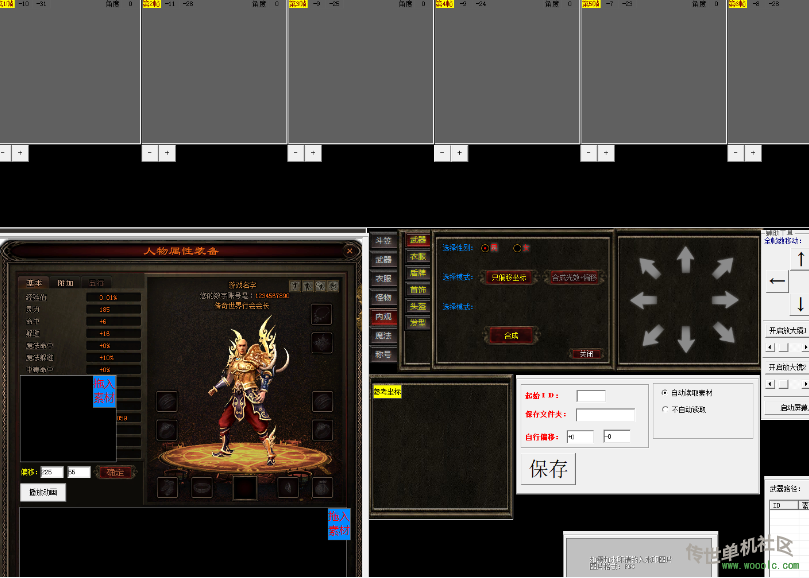Click the white ← move-left button

777,281
